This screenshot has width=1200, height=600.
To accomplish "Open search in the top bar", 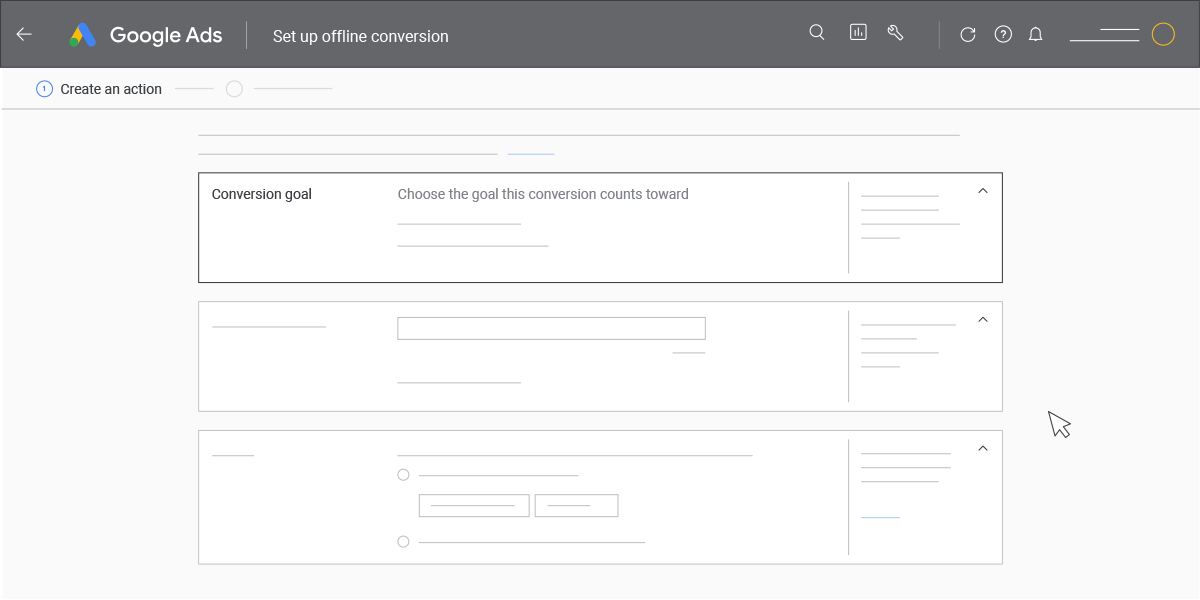I will 817,32.
